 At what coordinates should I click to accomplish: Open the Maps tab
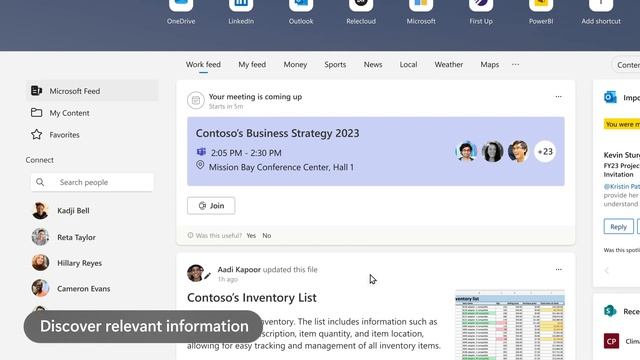point(489,64)
